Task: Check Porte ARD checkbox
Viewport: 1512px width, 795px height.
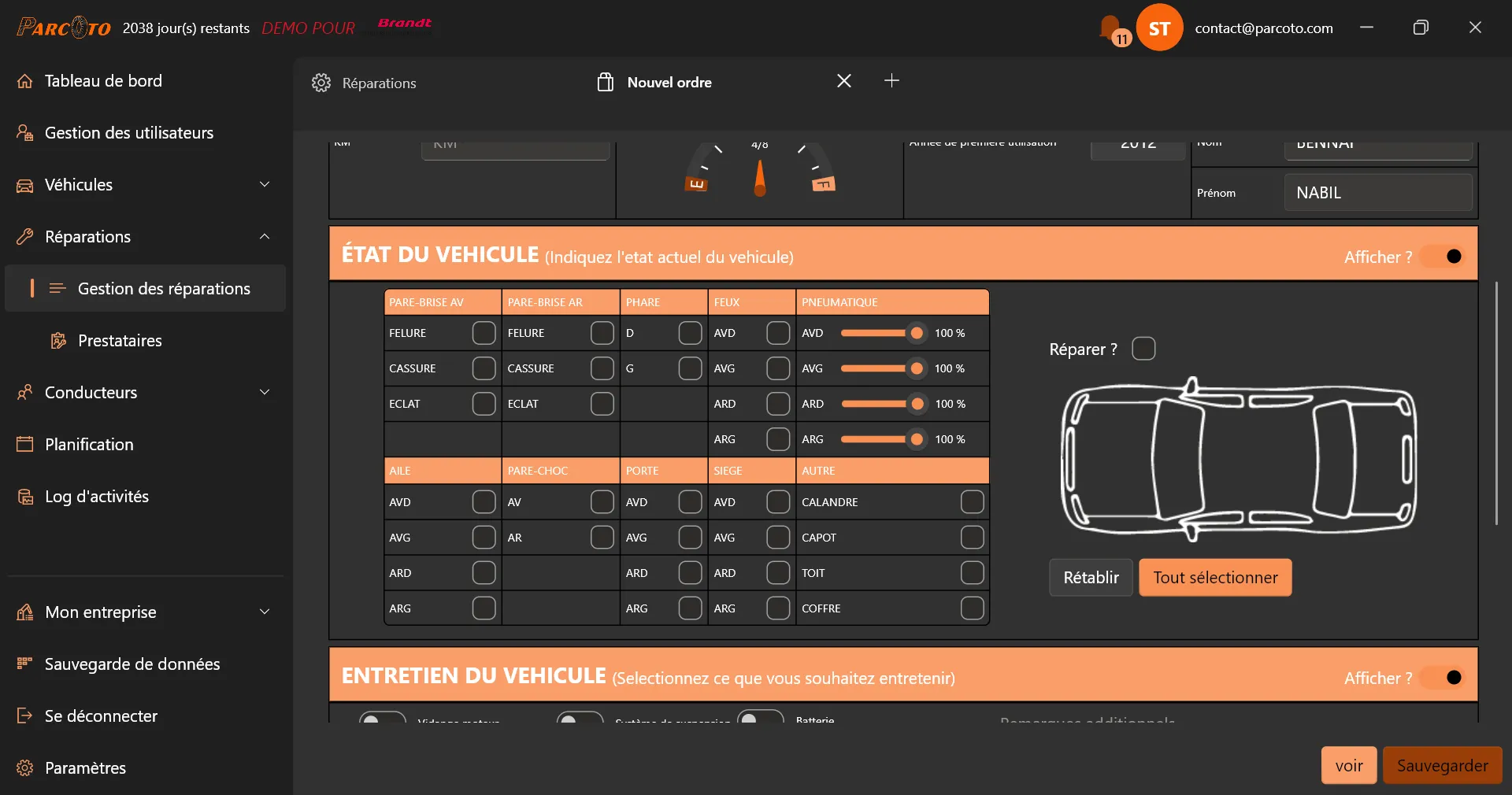Action: [x=690, y=573]
